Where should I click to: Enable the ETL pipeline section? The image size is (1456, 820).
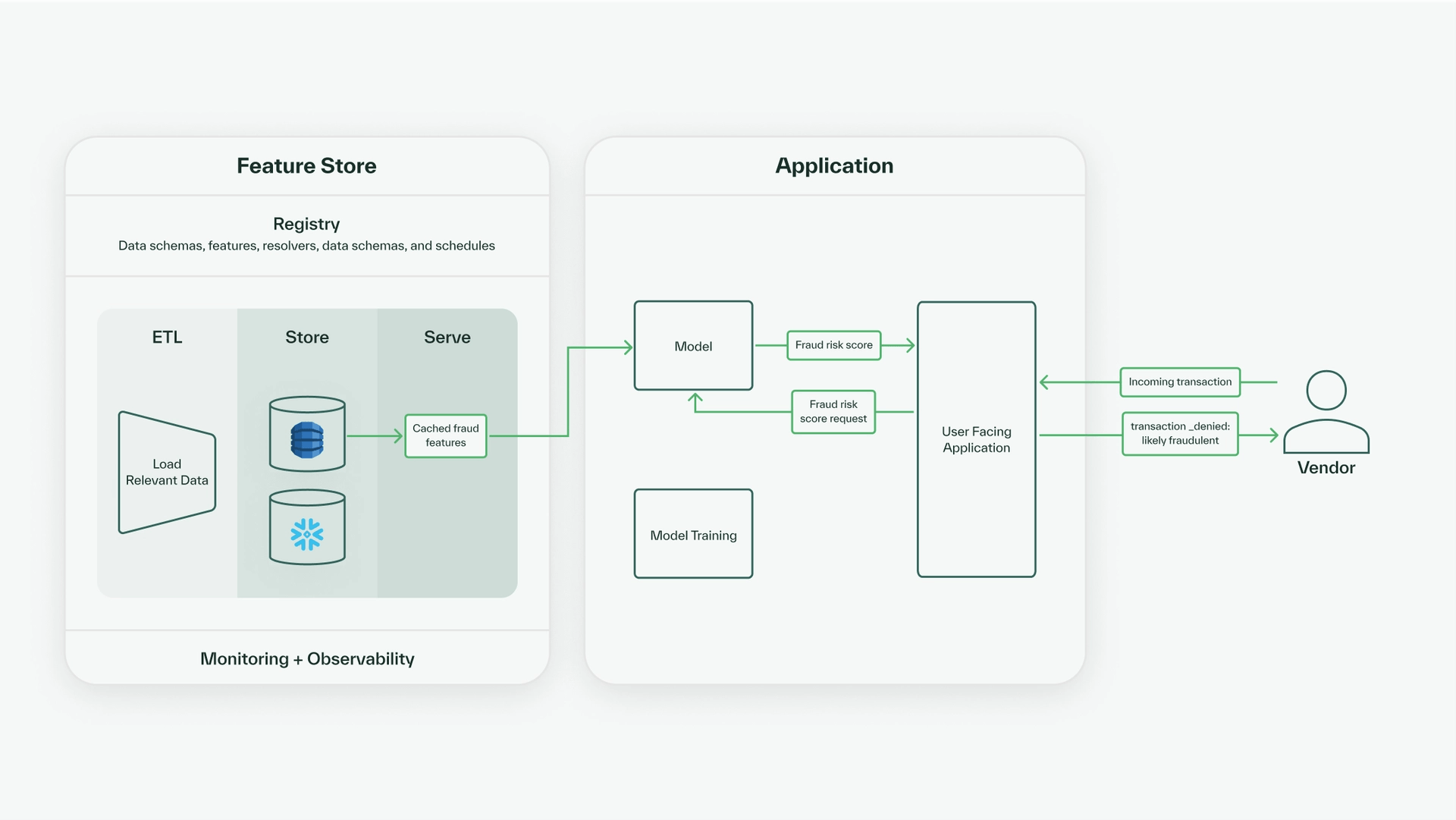pos(166,337)
